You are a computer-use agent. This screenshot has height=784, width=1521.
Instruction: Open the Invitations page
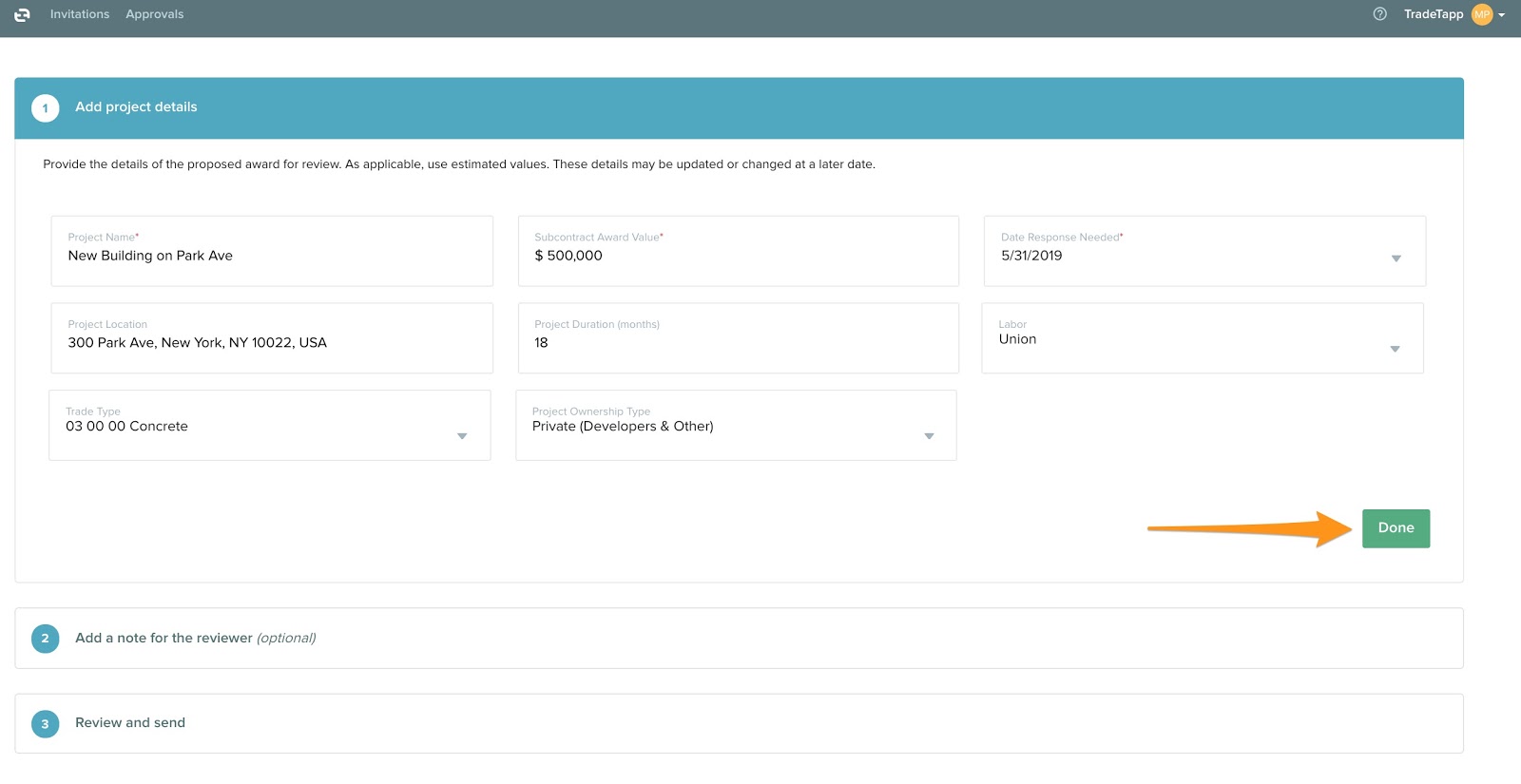tap(80, 14)
